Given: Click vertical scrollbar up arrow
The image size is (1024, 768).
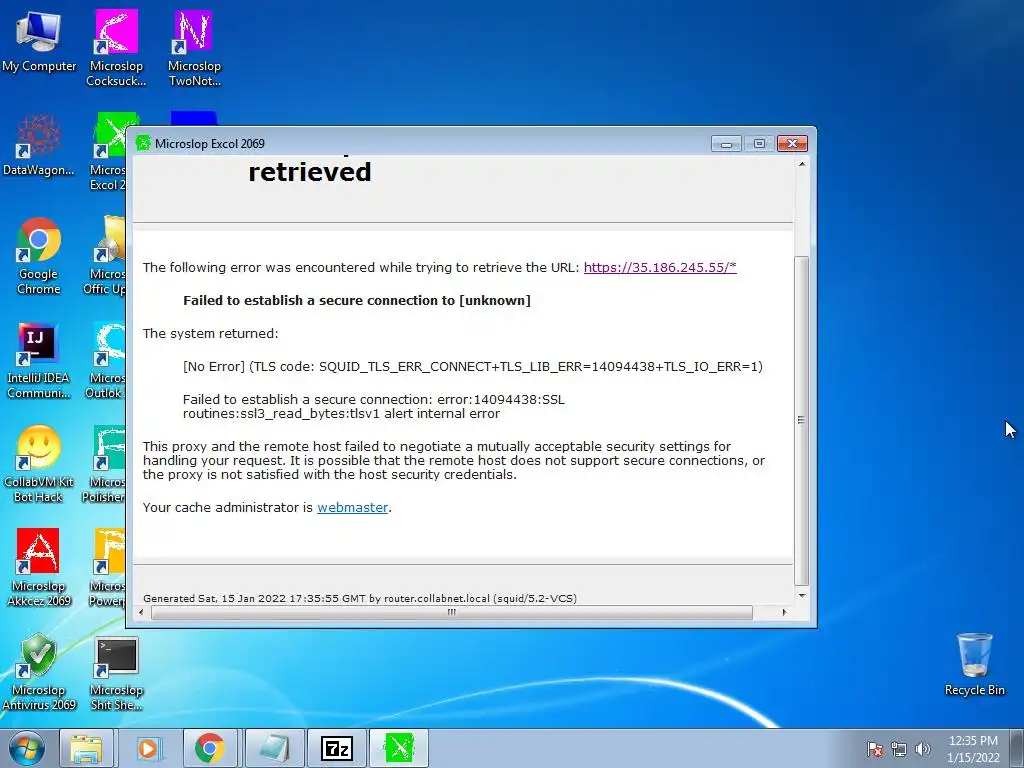Looking at the screenshot, I should 802,164.
